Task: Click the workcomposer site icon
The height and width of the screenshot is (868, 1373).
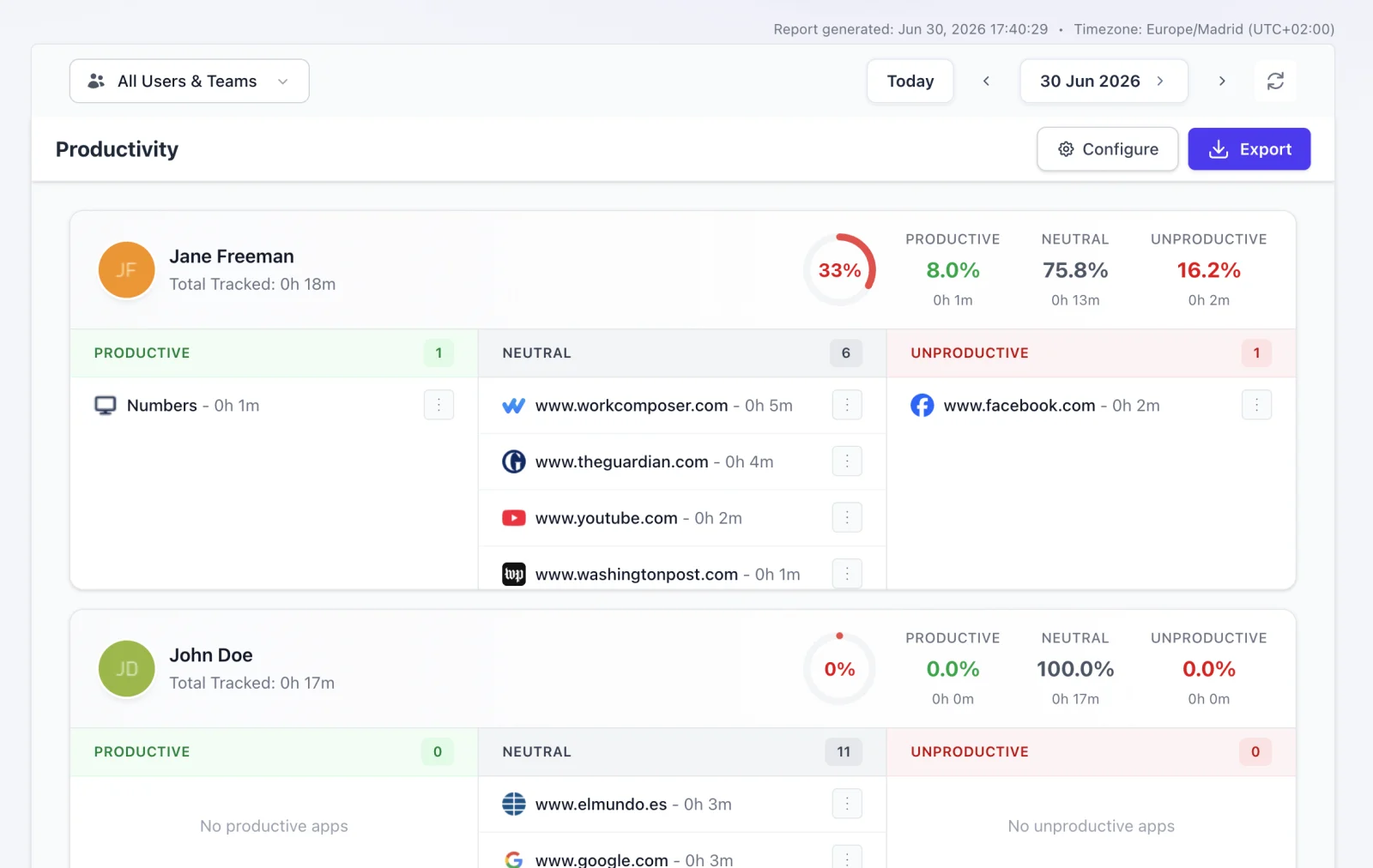Action: 513,406
